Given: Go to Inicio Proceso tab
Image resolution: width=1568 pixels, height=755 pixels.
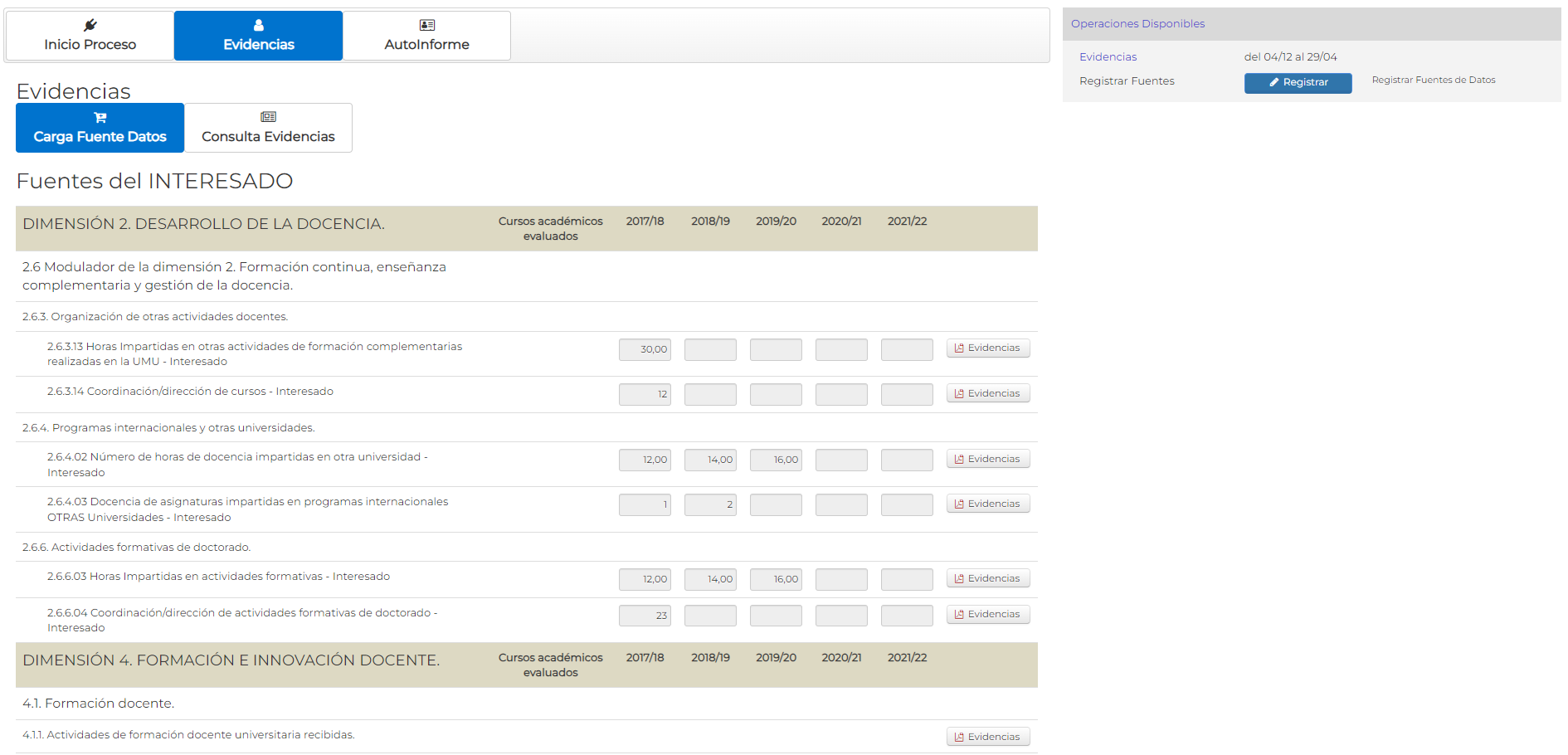Looking at the screenshot, I should [90, 36].
